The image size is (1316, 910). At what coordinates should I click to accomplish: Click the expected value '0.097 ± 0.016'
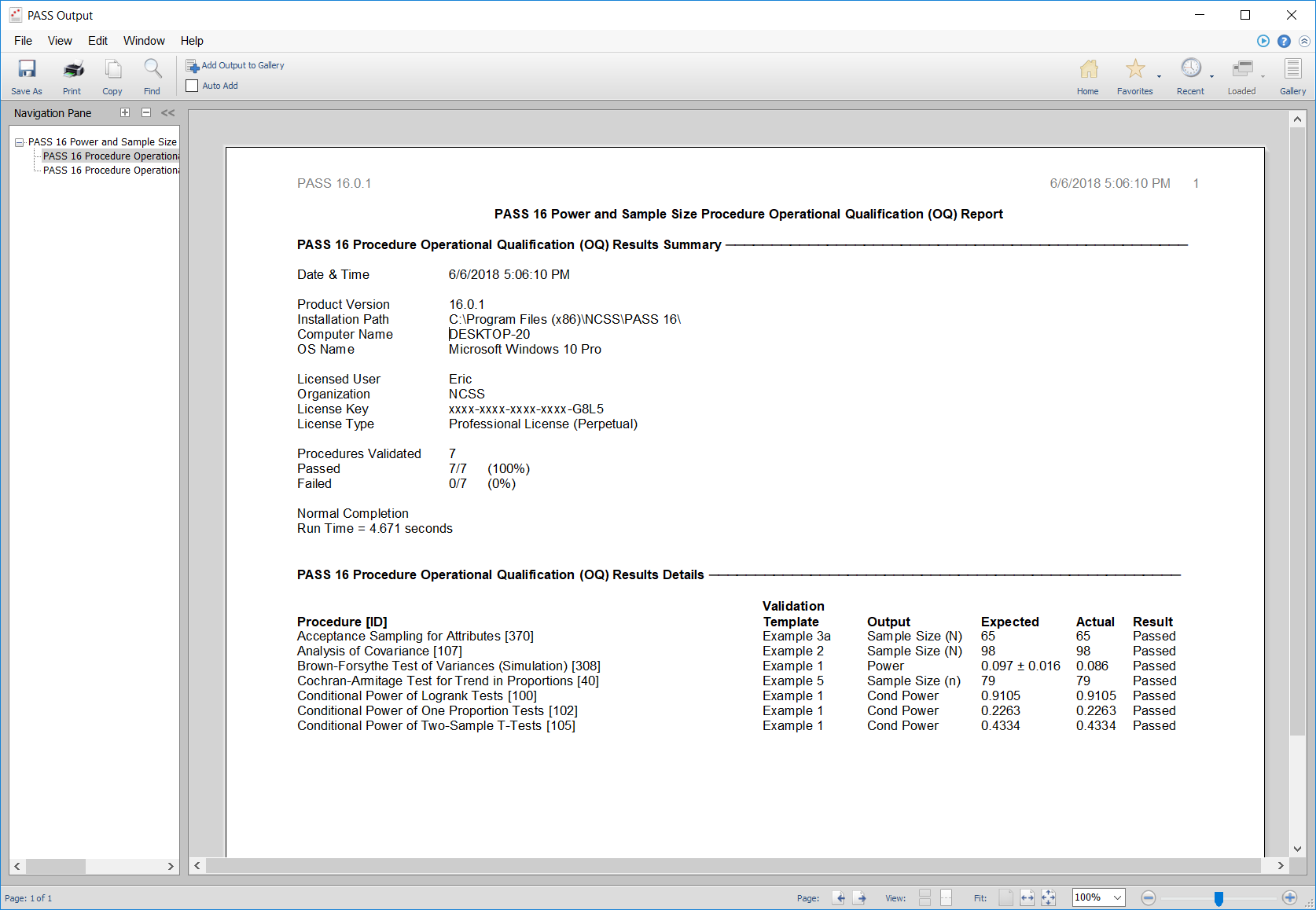click(1020, 666)
